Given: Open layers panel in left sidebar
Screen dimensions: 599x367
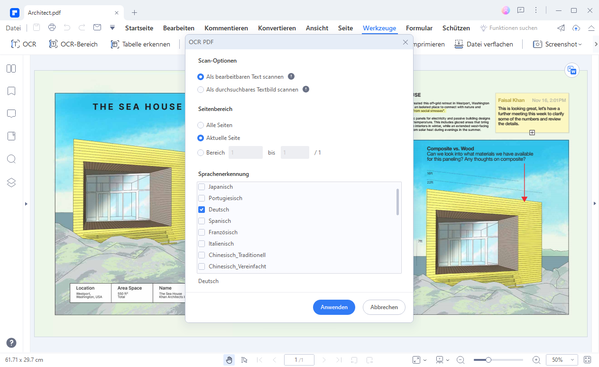Looking at the screenshot, I should (11, 182).
